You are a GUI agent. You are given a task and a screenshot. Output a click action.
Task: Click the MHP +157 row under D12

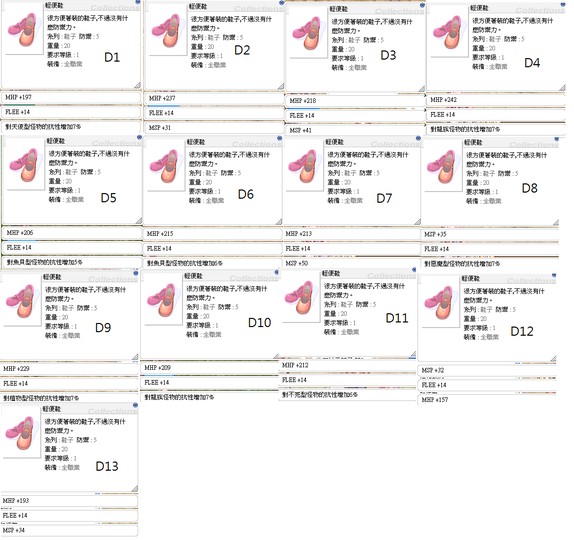click(487, 399)
